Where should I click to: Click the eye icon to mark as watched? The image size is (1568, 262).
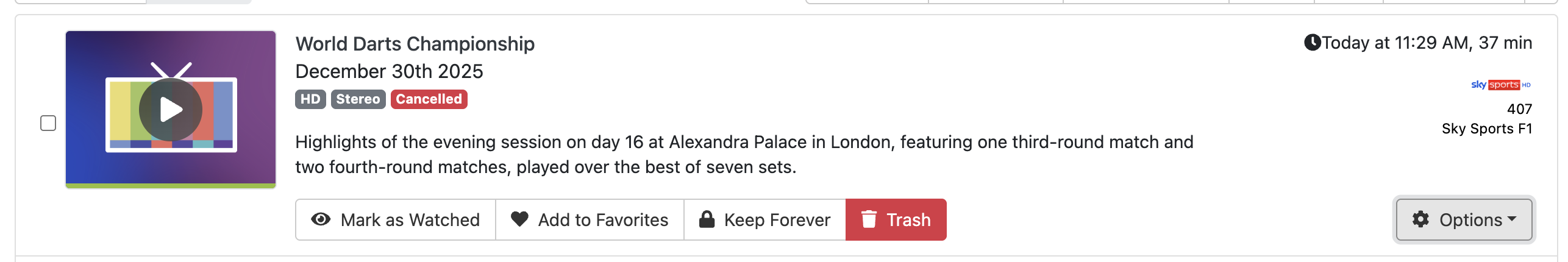point(321,219)
